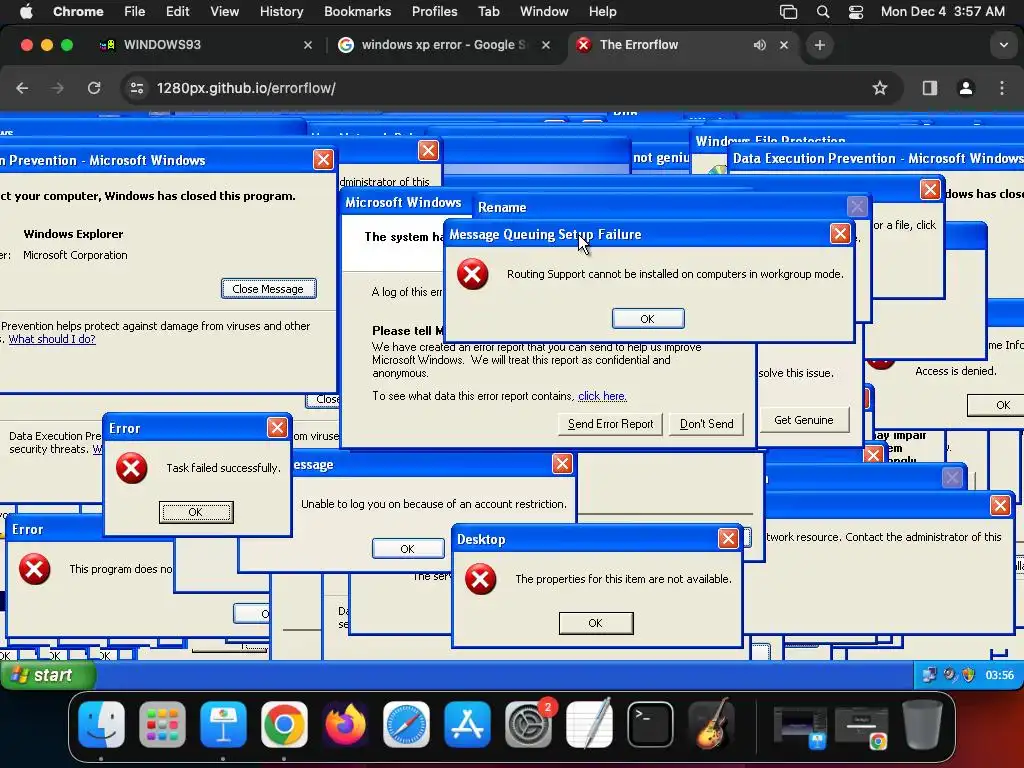1024x768 pixels.
Task: Open Control Center in the menu bar
Action: pyautogui.click(x=856, y=12)
